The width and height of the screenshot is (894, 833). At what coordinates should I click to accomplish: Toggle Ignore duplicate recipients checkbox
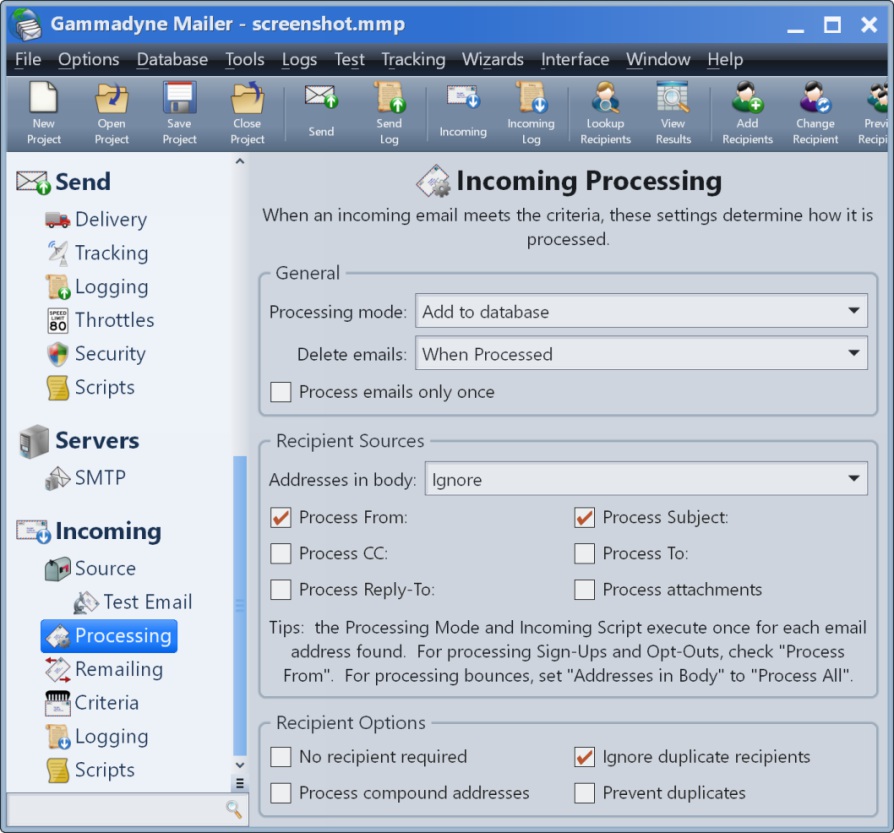pyautogui.click(x=585, y=757)
